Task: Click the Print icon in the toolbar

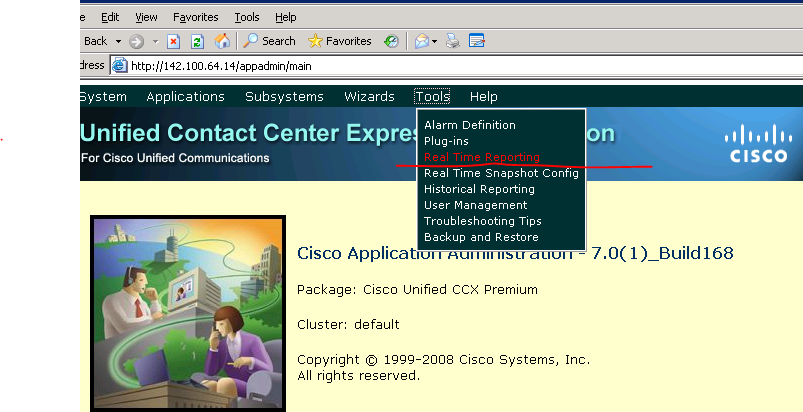Action: 452,41
